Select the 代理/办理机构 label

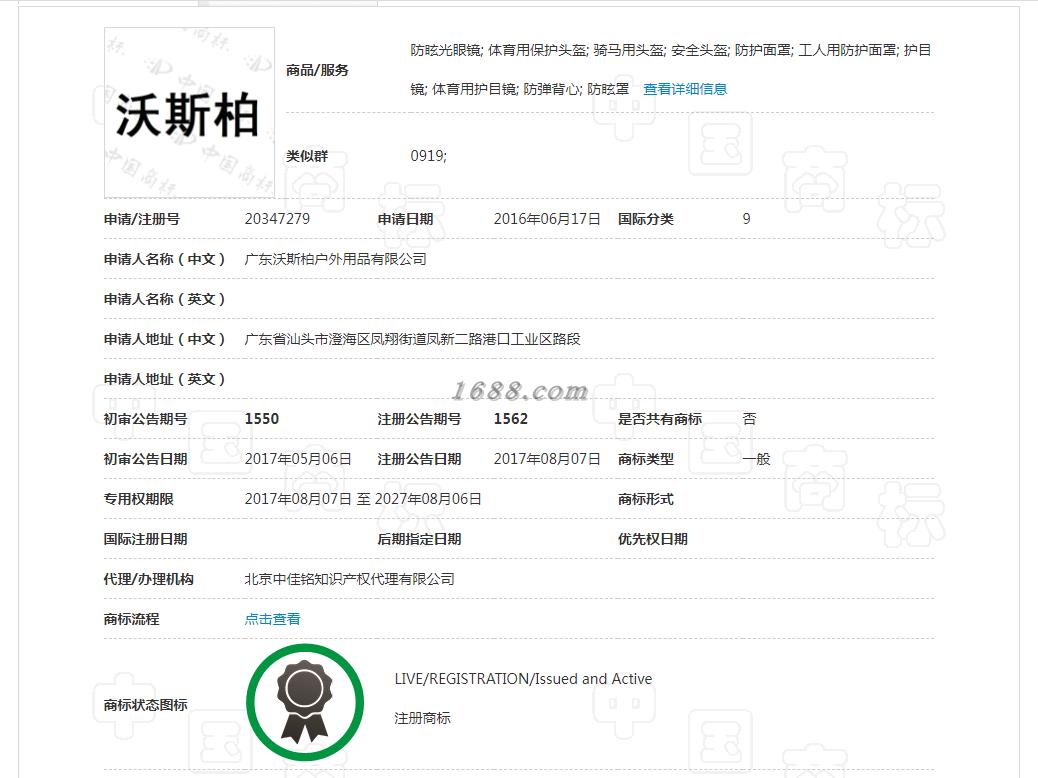148,579
